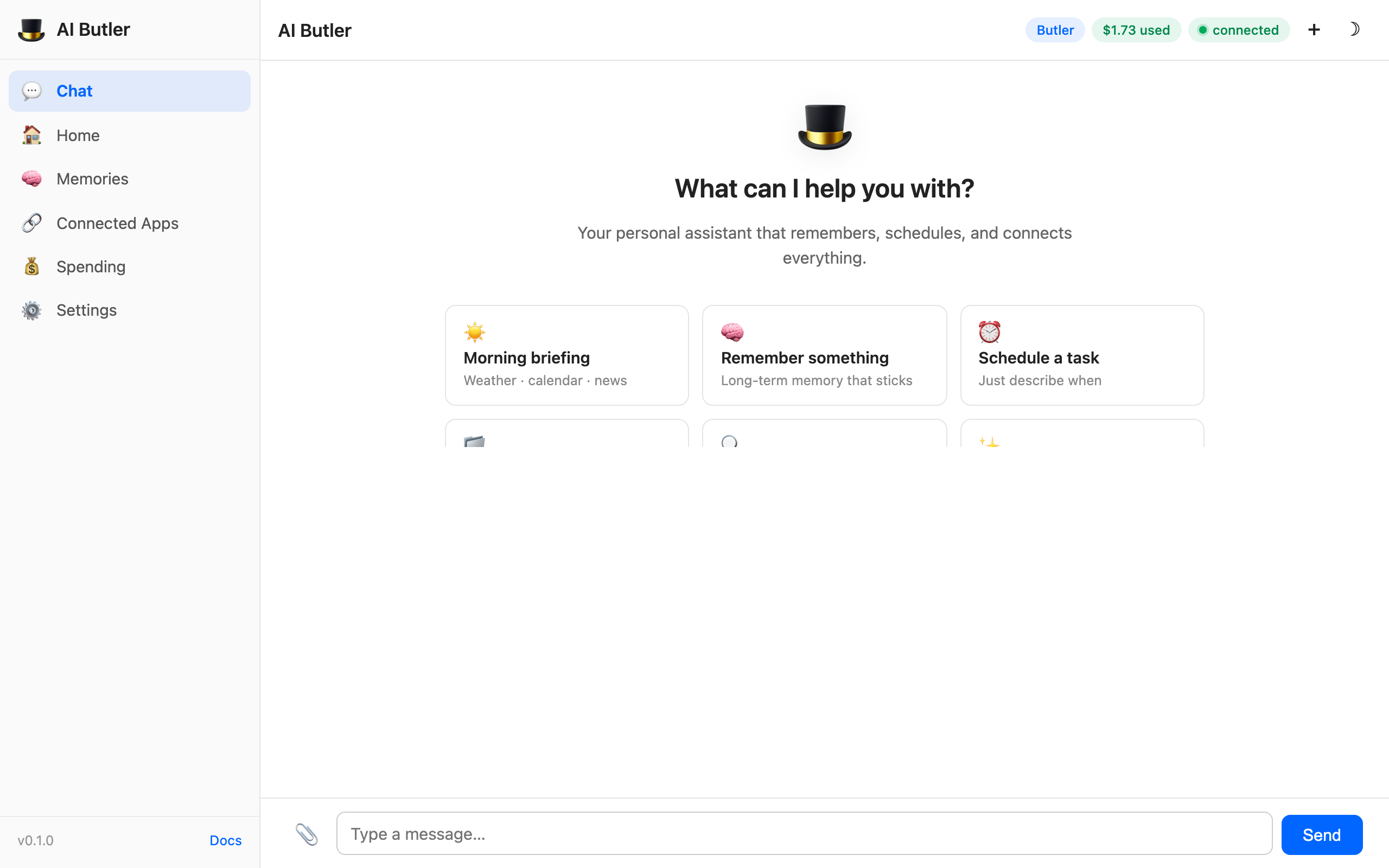The height and width of the screenshot is (868, 1389).
Task: Open the Docs link
Action: 225,840
